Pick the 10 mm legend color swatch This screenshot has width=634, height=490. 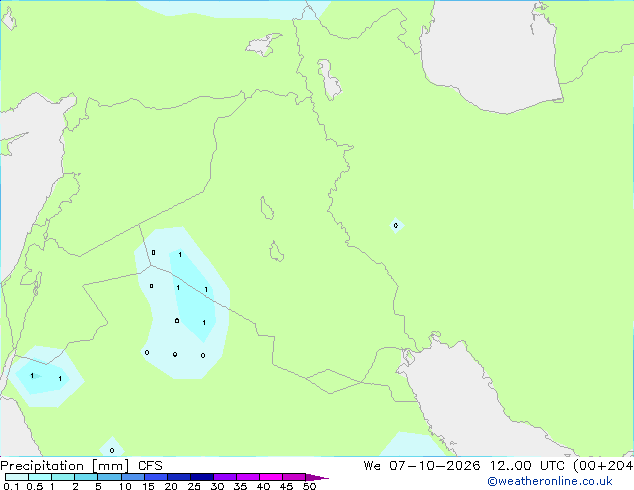[x=133, y=477]
